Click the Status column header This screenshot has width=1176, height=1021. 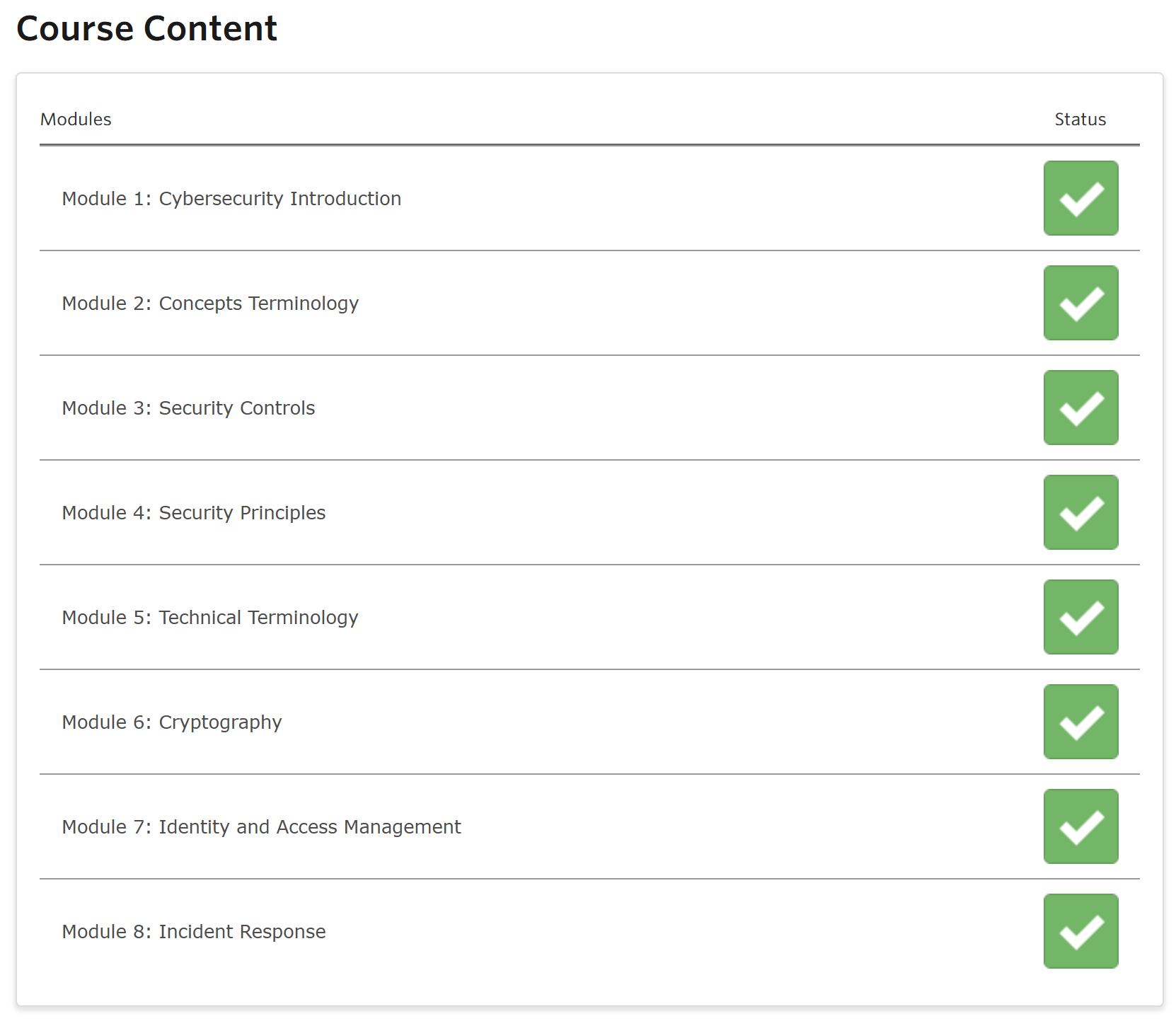[x=1080, y=120]
